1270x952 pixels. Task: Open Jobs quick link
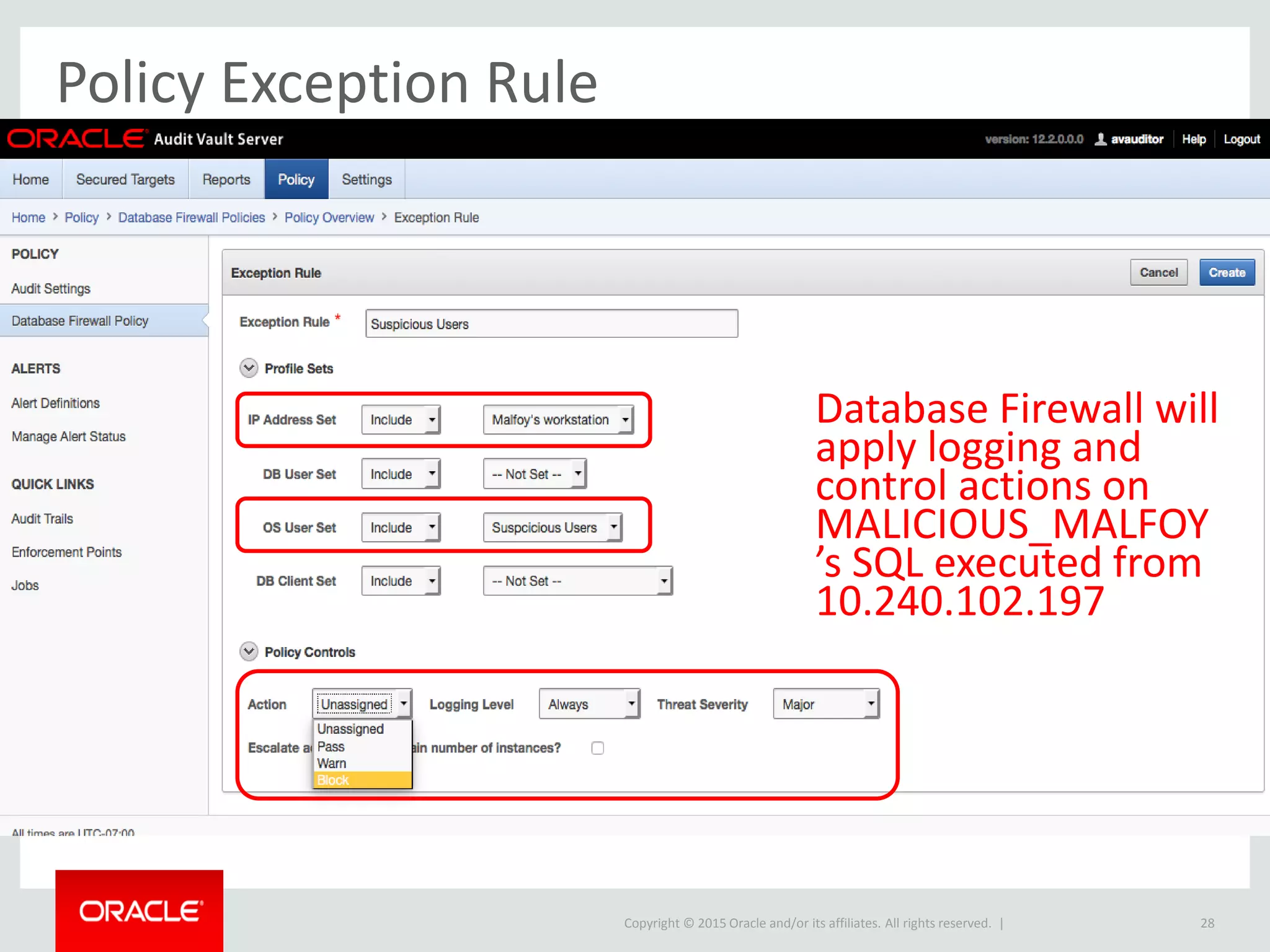pyautogui.click(x=25, y=585)
